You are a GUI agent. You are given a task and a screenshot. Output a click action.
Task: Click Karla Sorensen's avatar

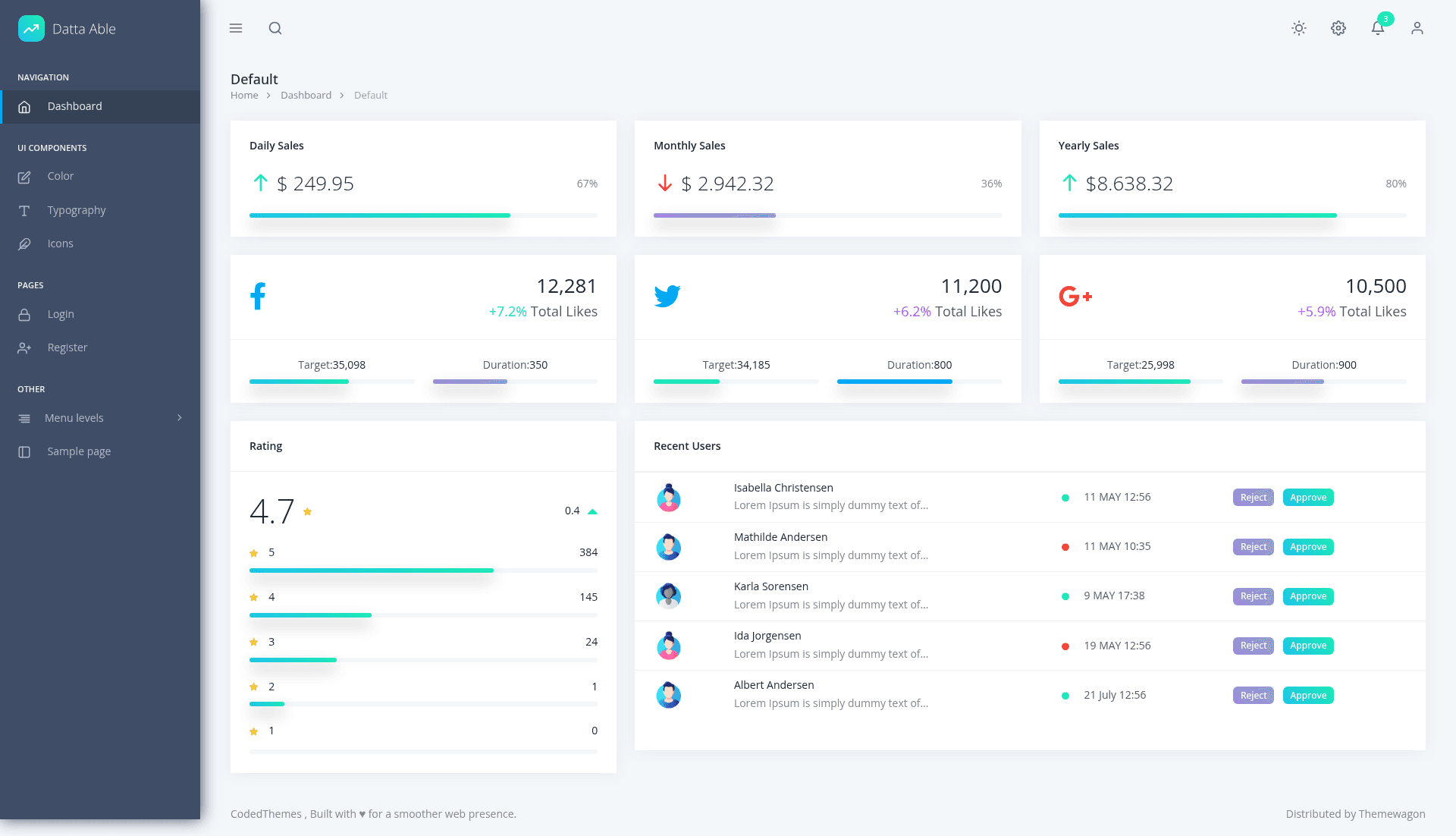pos(668,596)
